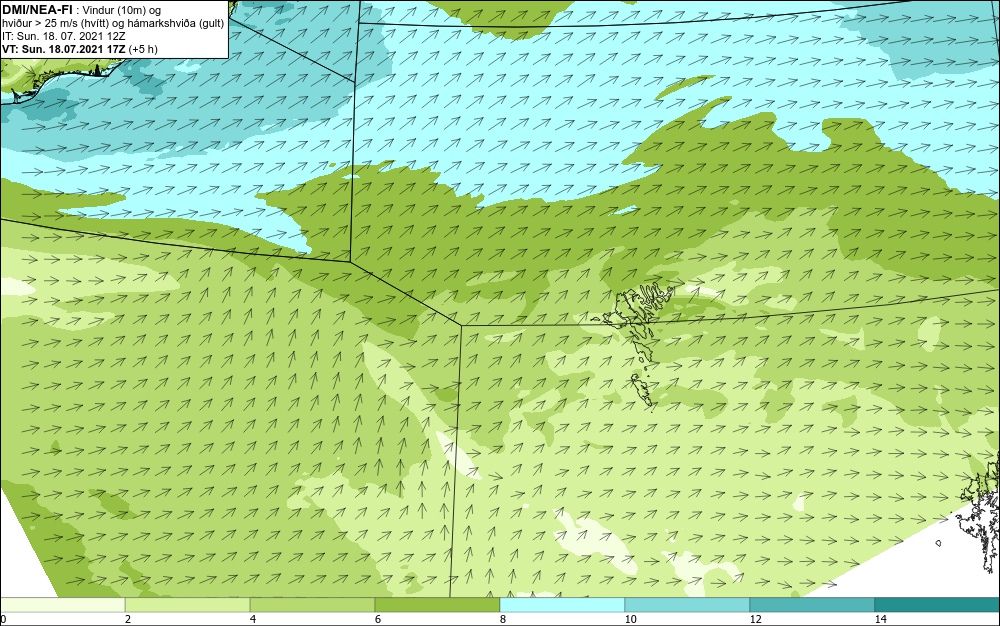
Task: Click the 10–12 m/s turquoise legend swatch
Action: (x=687, y=605)
